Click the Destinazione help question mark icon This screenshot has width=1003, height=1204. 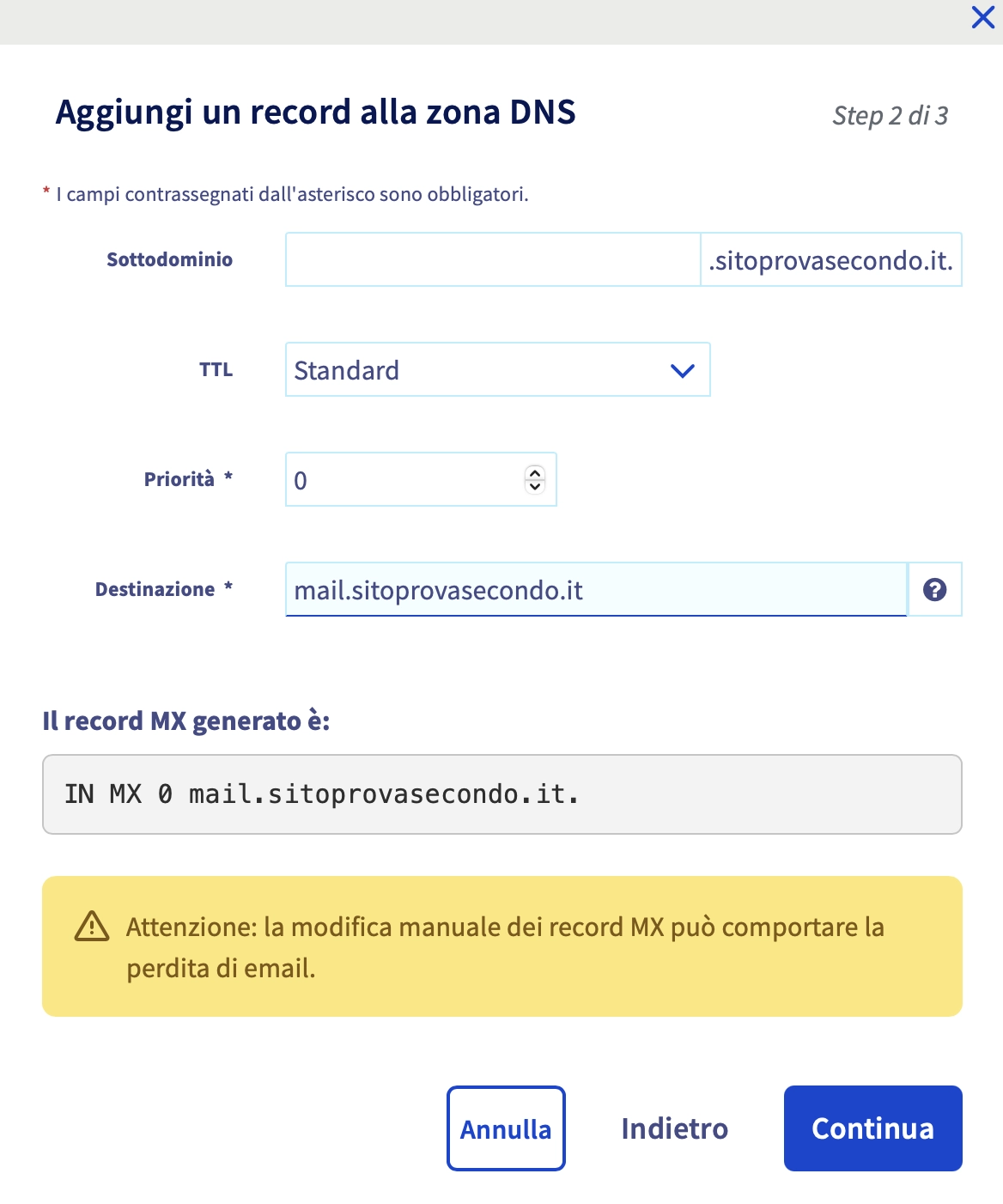934,589
